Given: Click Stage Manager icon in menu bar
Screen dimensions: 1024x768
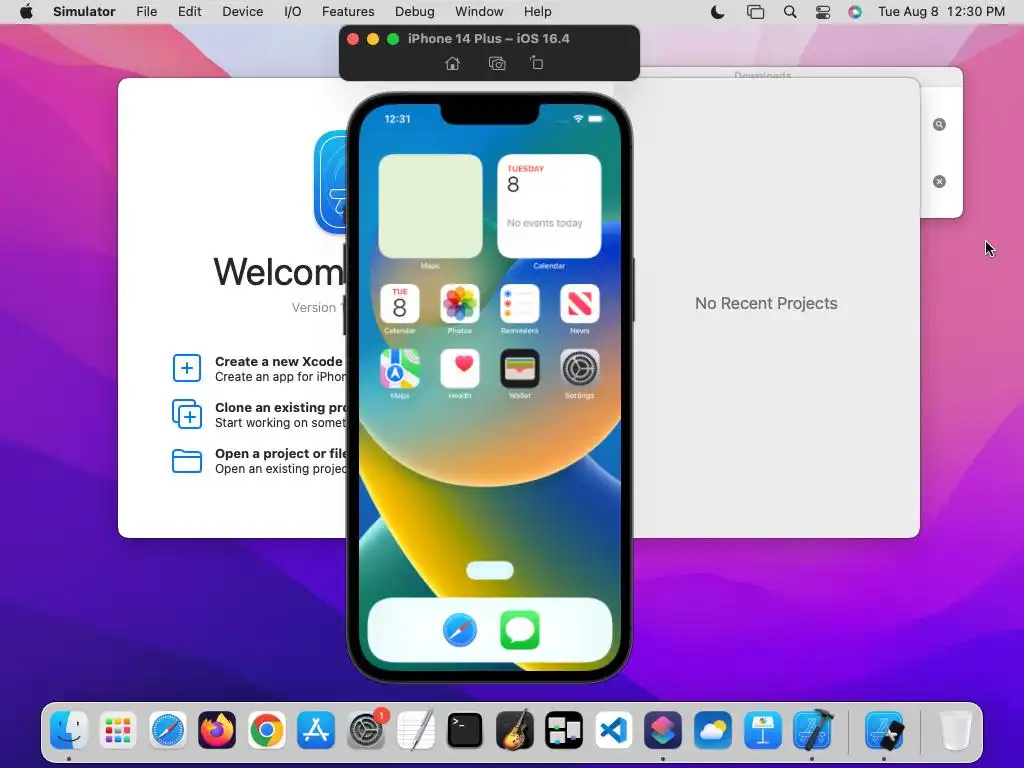Looking at the screenshot, I should pyautogui.click(x=755, y=12).
